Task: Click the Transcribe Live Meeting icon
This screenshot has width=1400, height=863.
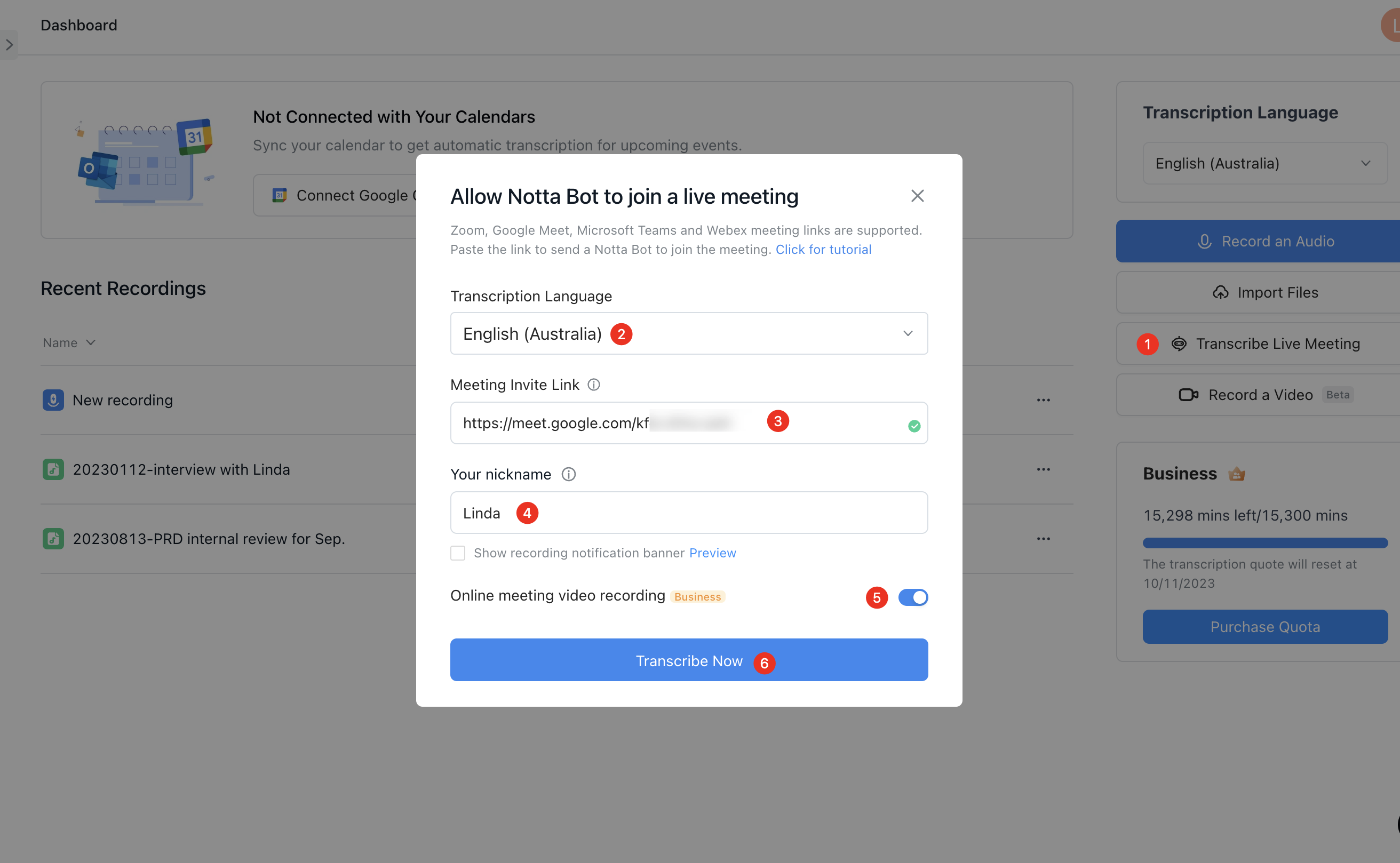Action: coord(1179,343)
